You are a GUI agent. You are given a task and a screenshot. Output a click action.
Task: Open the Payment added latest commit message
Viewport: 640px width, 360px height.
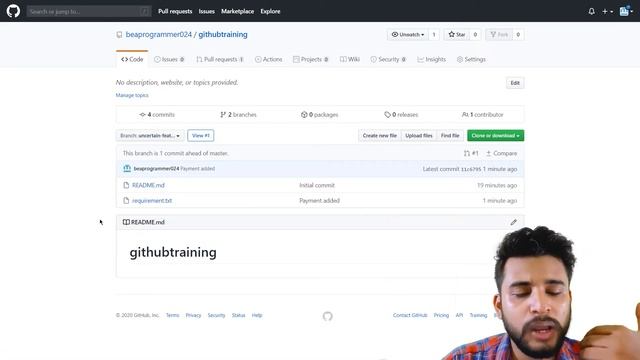click(x=198, y=169)
